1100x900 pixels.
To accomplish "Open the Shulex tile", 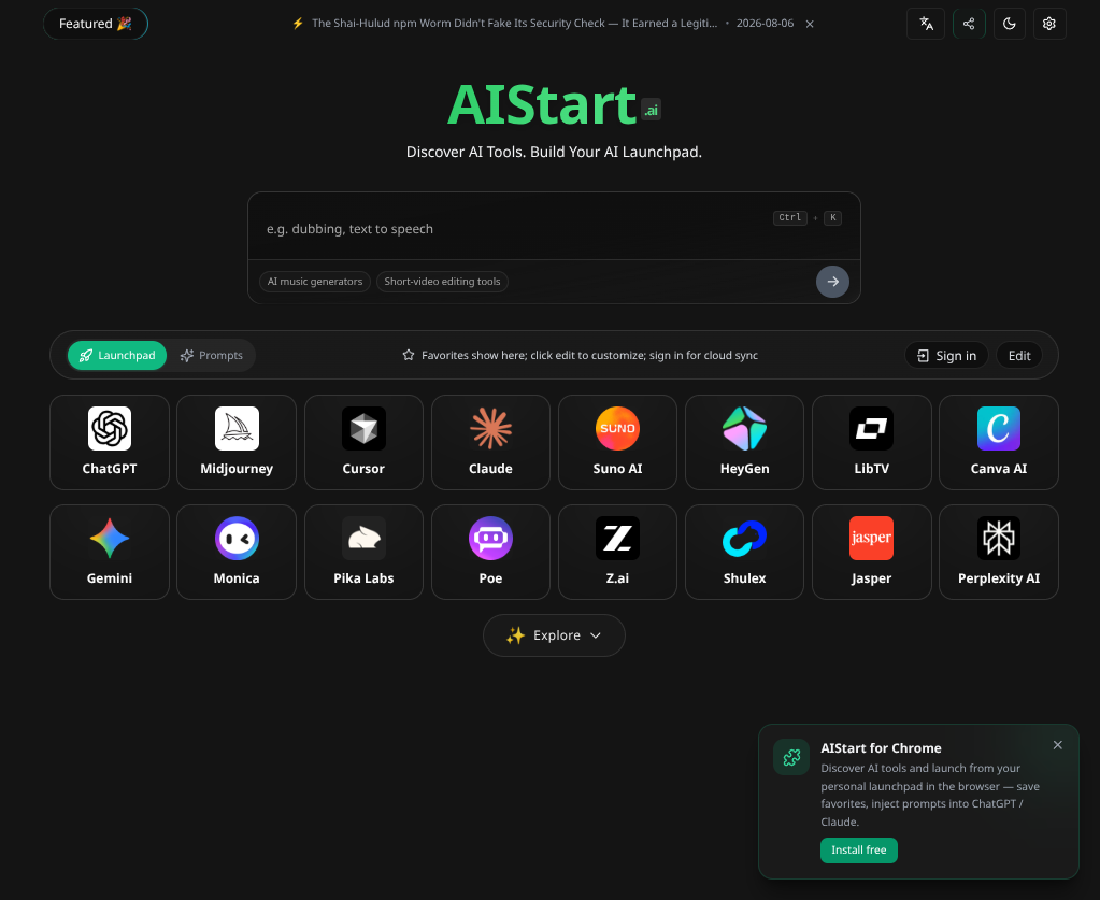I will pos(744,552).
